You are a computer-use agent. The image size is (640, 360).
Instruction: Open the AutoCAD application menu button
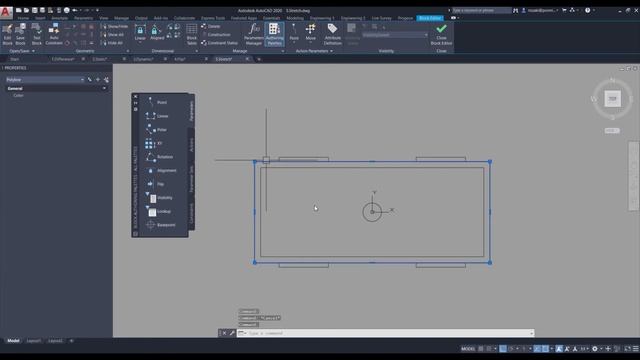6,12
